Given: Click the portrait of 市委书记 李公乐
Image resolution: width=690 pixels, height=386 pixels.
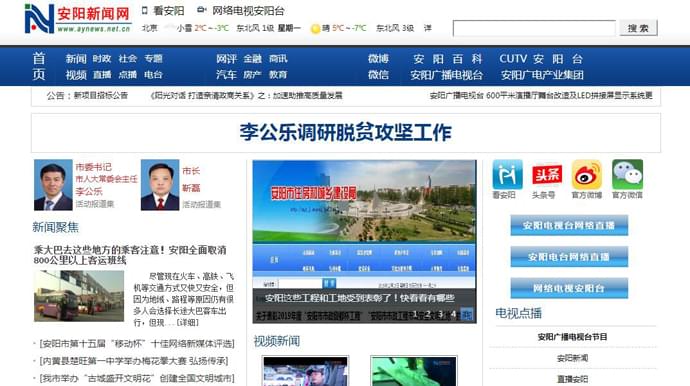Looking at the screenshot, I should (53, 185).
